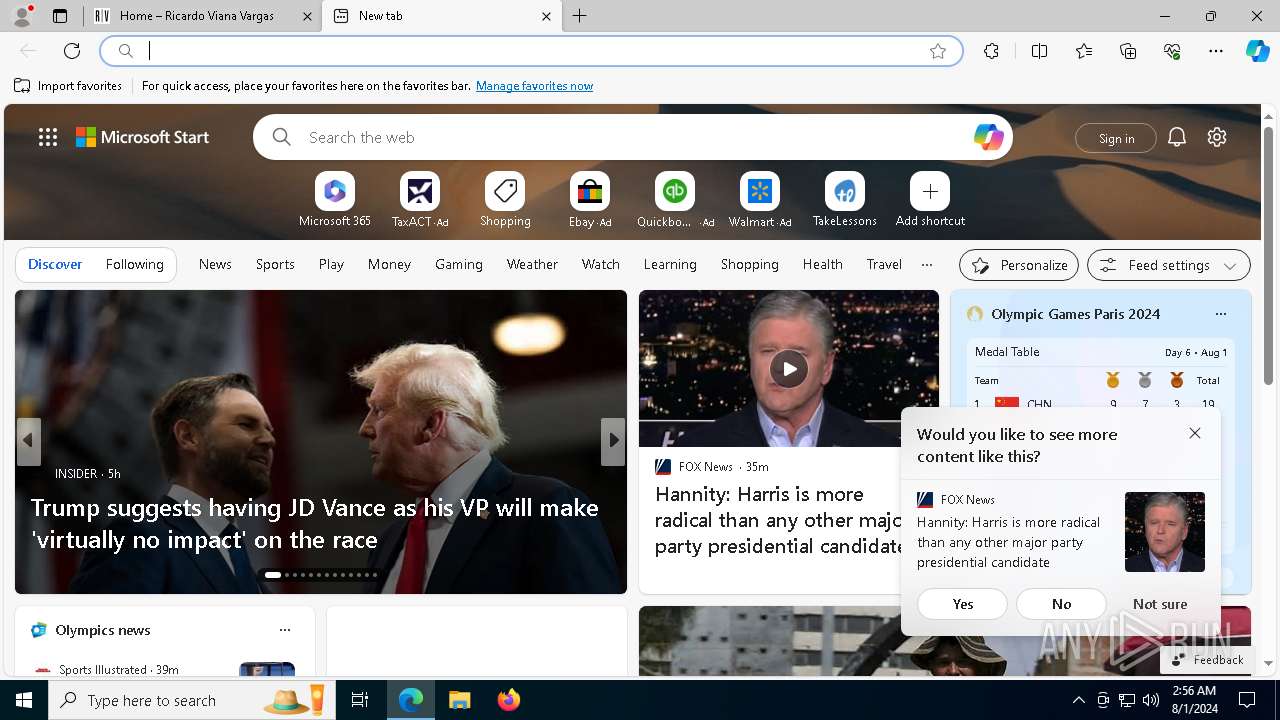1280x720 pixels.
Task: Open the Microsoft Start app launcher grid
Action: (x=48, y=137)
